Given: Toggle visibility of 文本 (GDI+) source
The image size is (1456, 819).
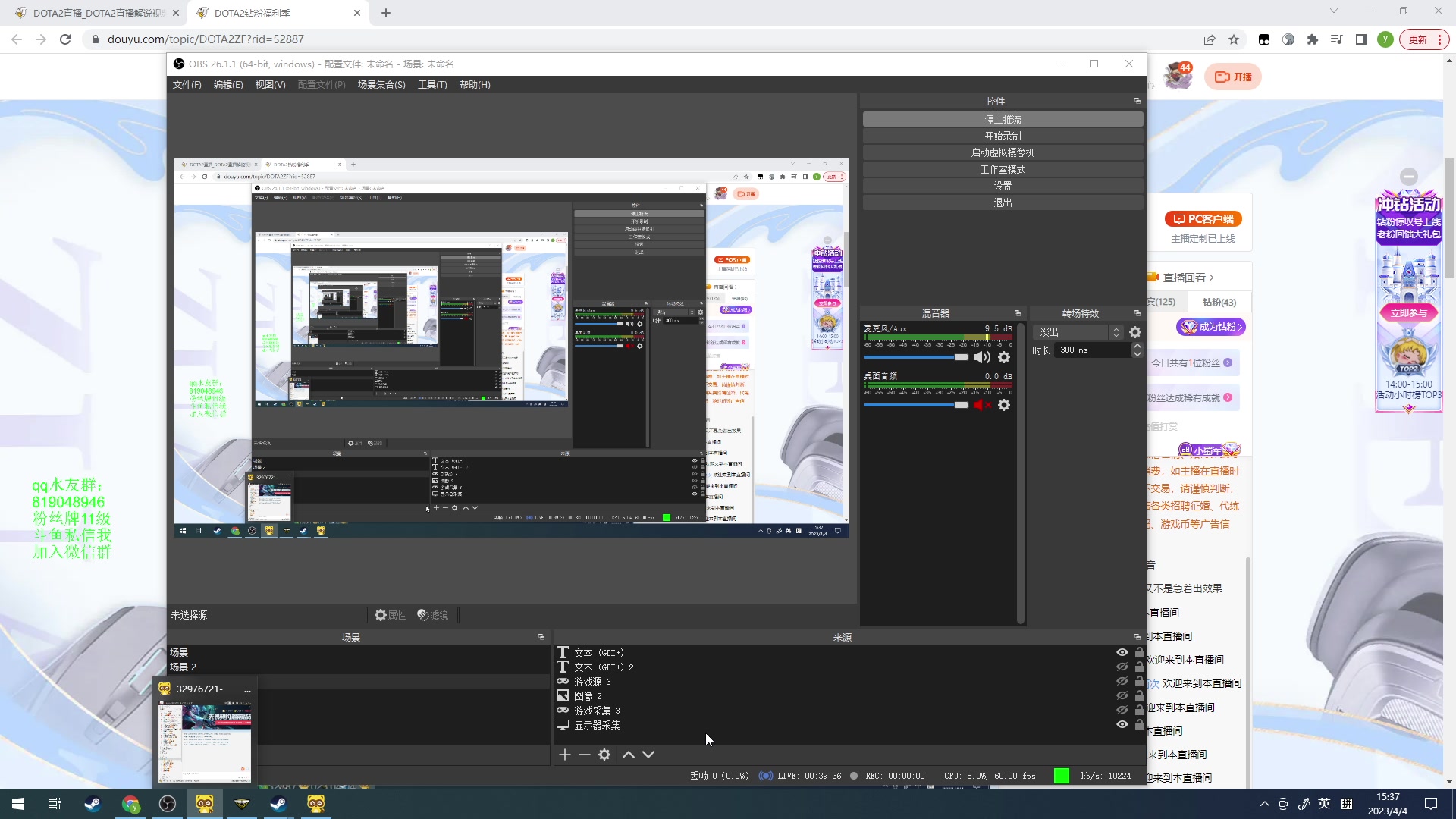Looking at the screenshot, I should (x=1122, y=652).
